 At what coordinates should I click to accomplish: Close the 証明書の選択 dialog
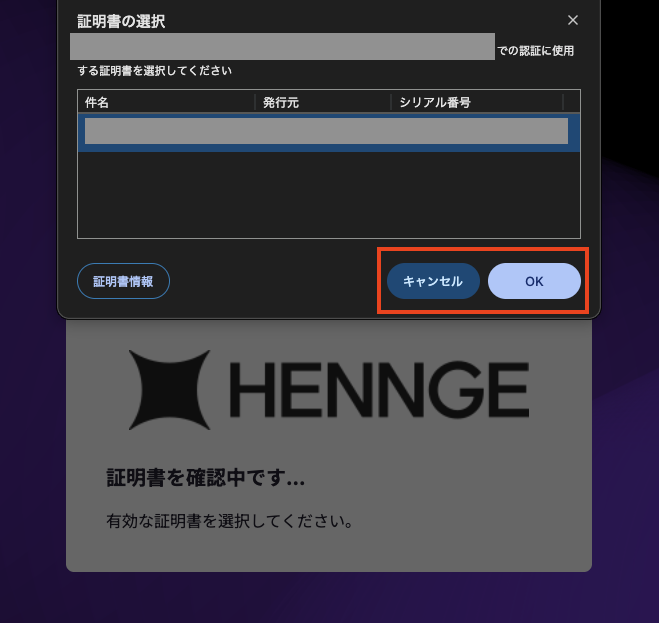point(573,20)
